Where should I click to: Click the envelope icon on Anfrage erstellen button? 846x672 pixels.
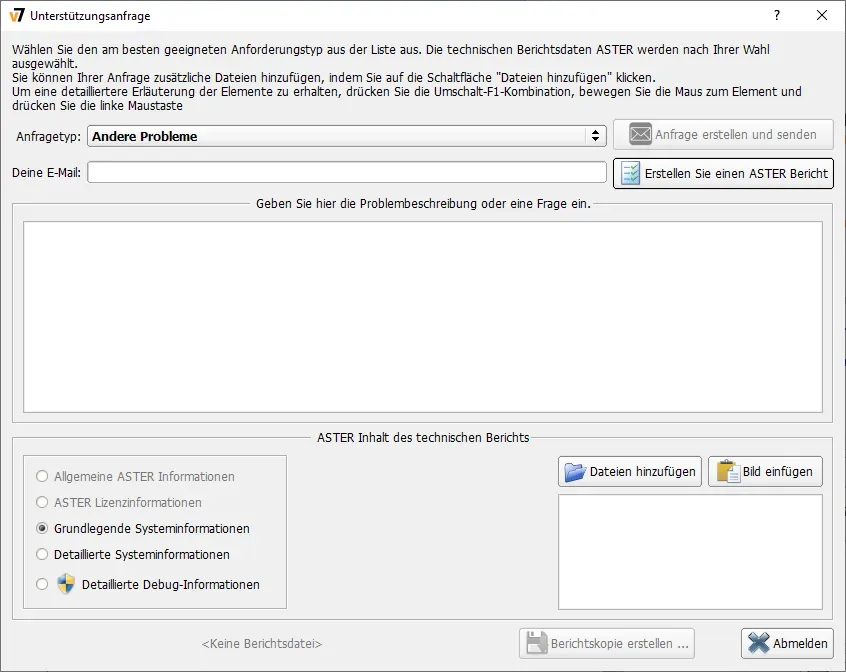click(x=639, y=134)
